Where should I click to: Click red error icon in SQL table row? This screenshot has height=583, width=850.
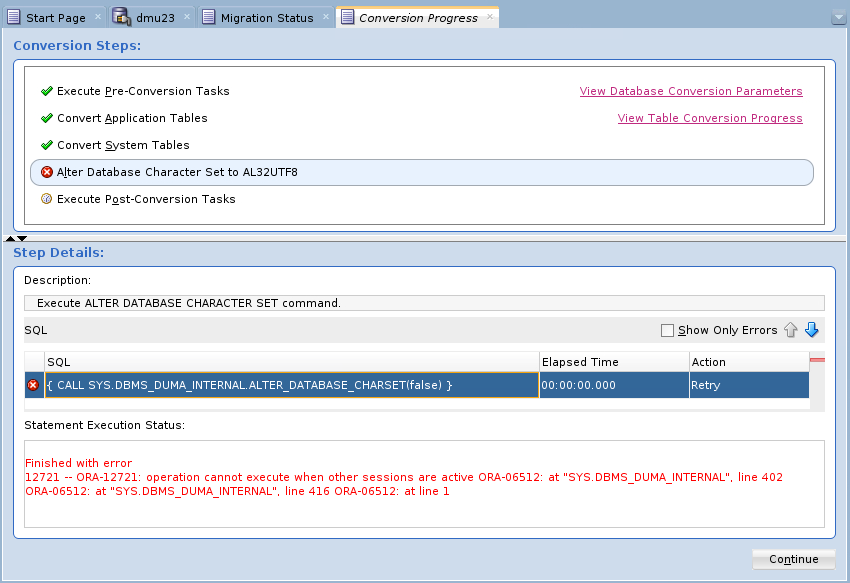(x=33, y=385)
